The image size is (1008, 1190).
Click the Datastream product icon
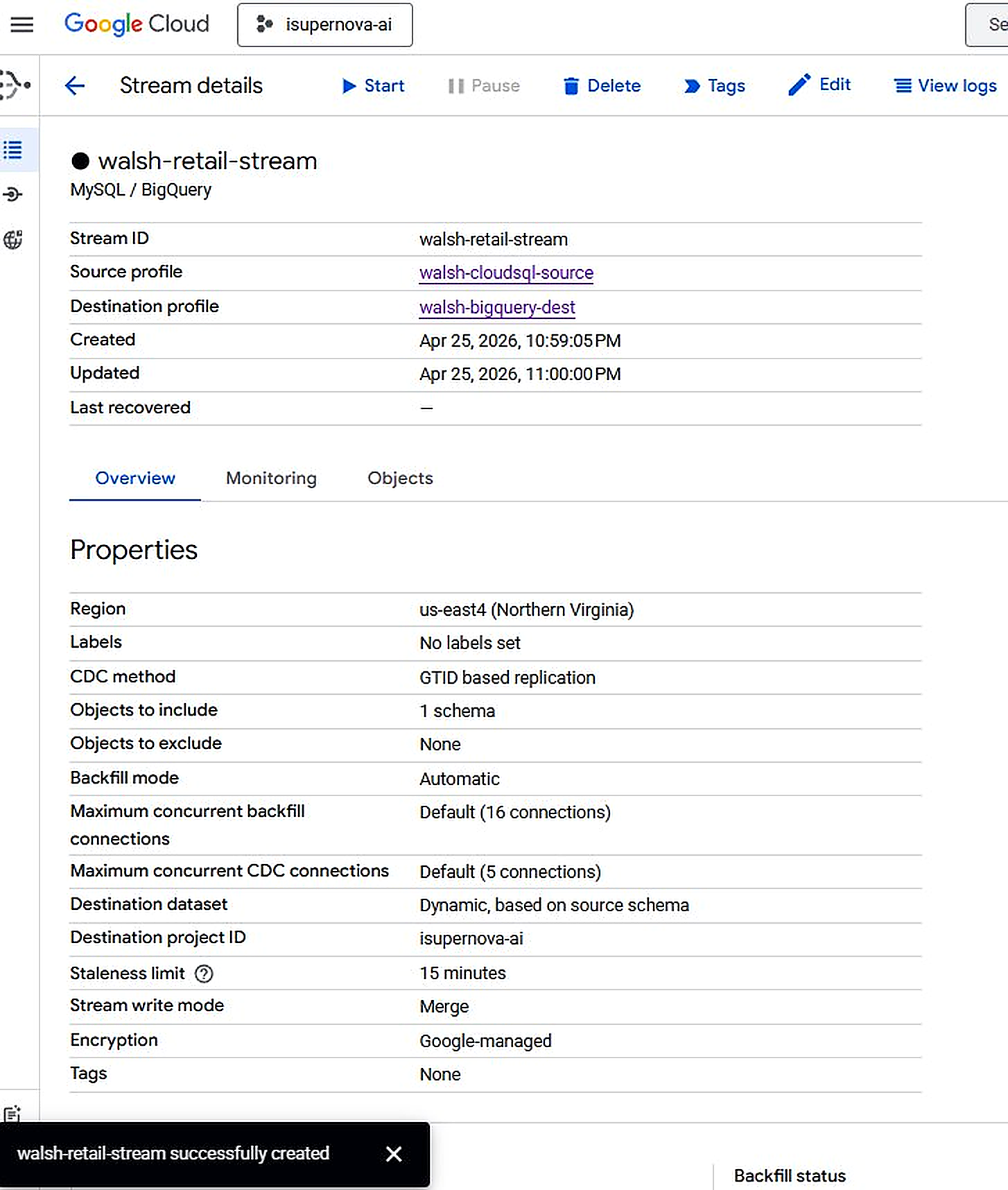pyautogui.click(x=15, y=85)
